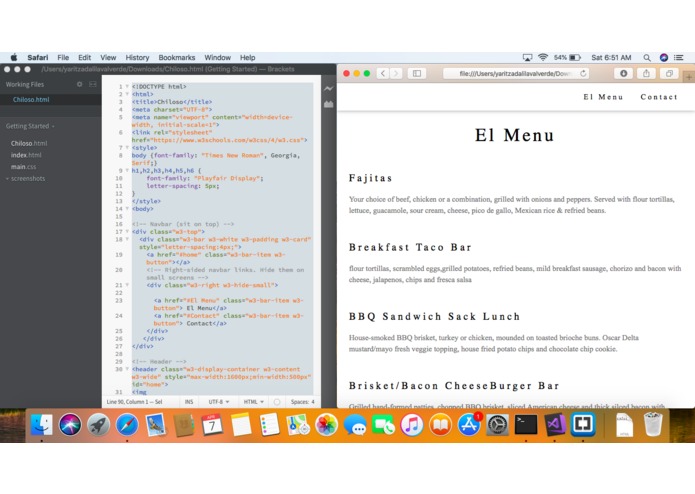
Task: Click the Safari address bar field
Action: pyautogui.click(x=516, y=74)
